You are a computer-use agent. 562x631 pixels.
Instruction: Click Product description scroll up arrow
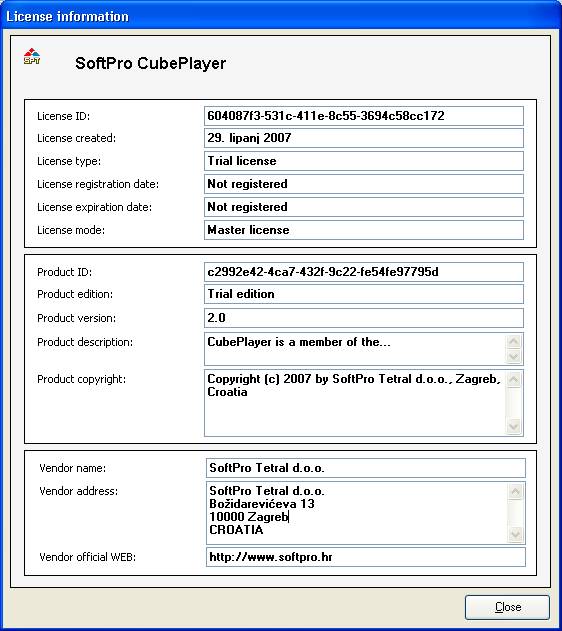[x=514, y=341]
